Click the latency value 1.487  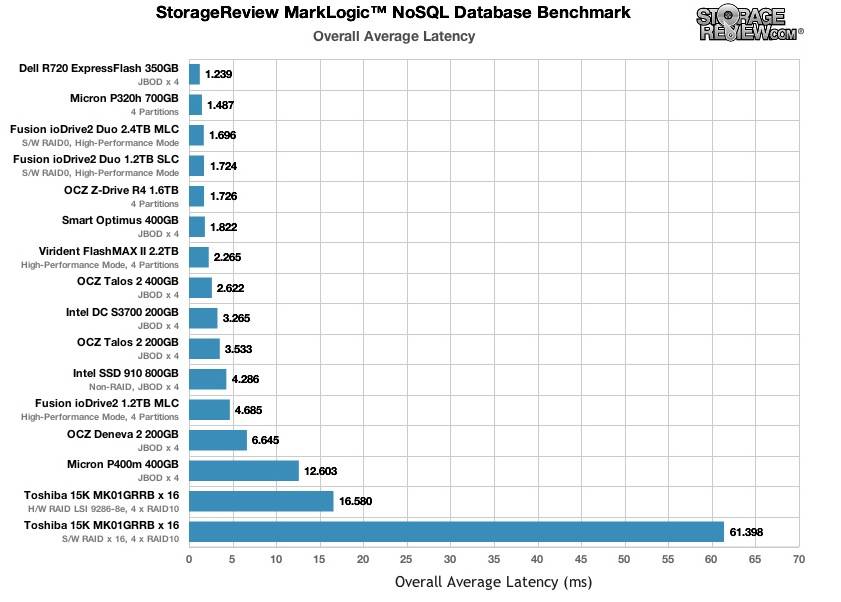pos(220,105)
